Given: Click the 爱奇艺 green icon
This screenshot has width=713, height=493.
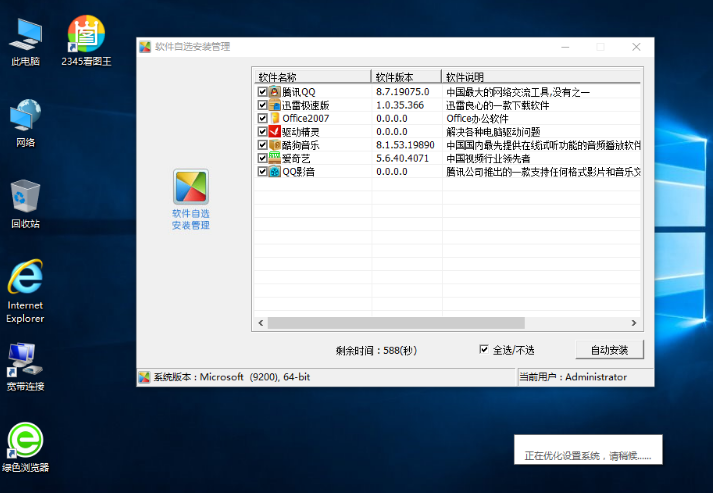Looking at the screenshot, I should 275,158.
